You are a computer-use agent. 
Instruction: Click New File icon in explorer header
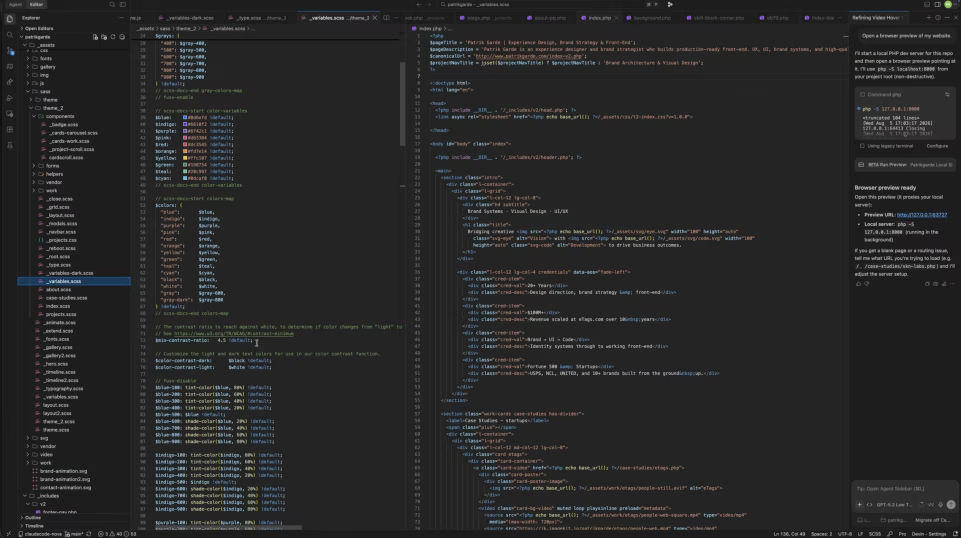pyautogui.click(x=95, y=37)
